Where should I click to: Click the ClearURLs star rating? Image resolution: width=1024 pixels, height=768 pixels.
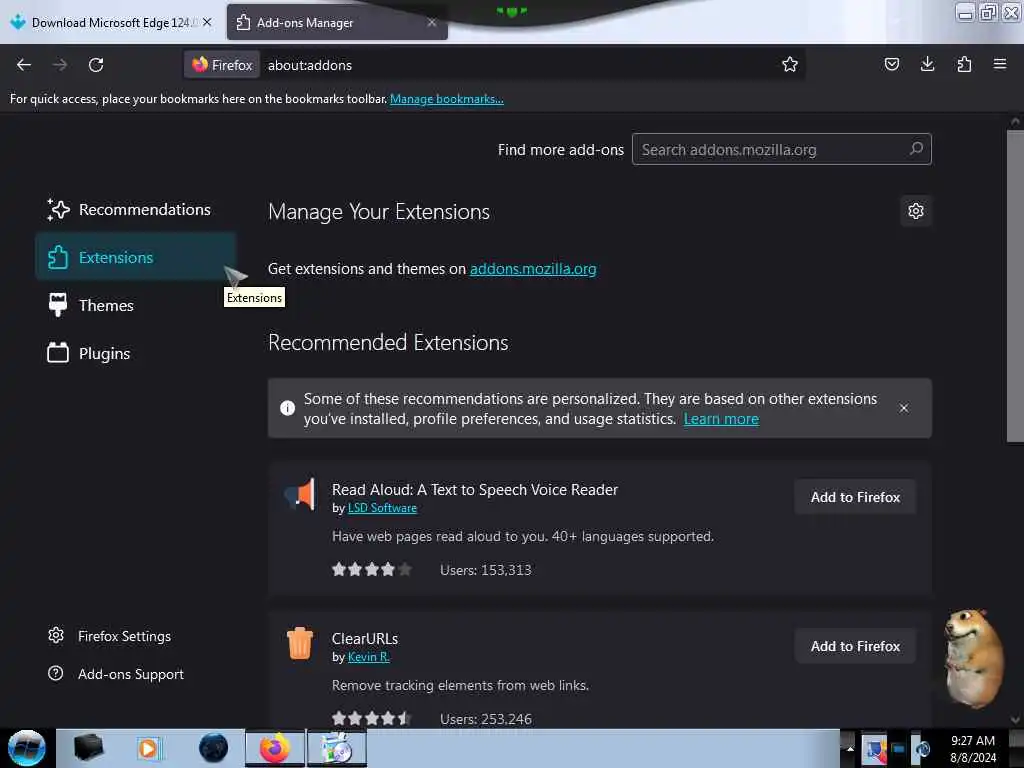click(x=372, y=718)
